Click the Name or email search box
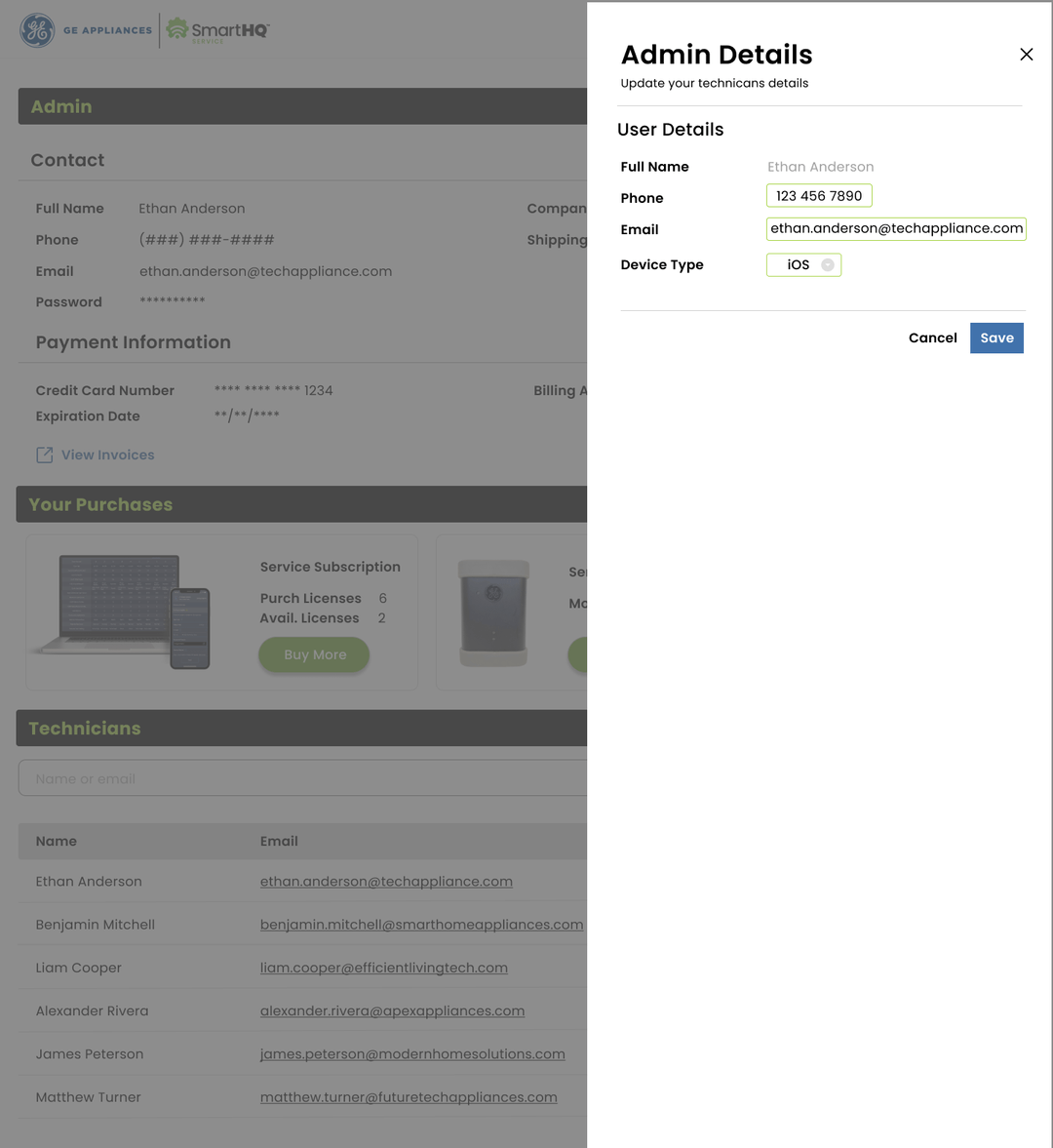 [292, 777]
